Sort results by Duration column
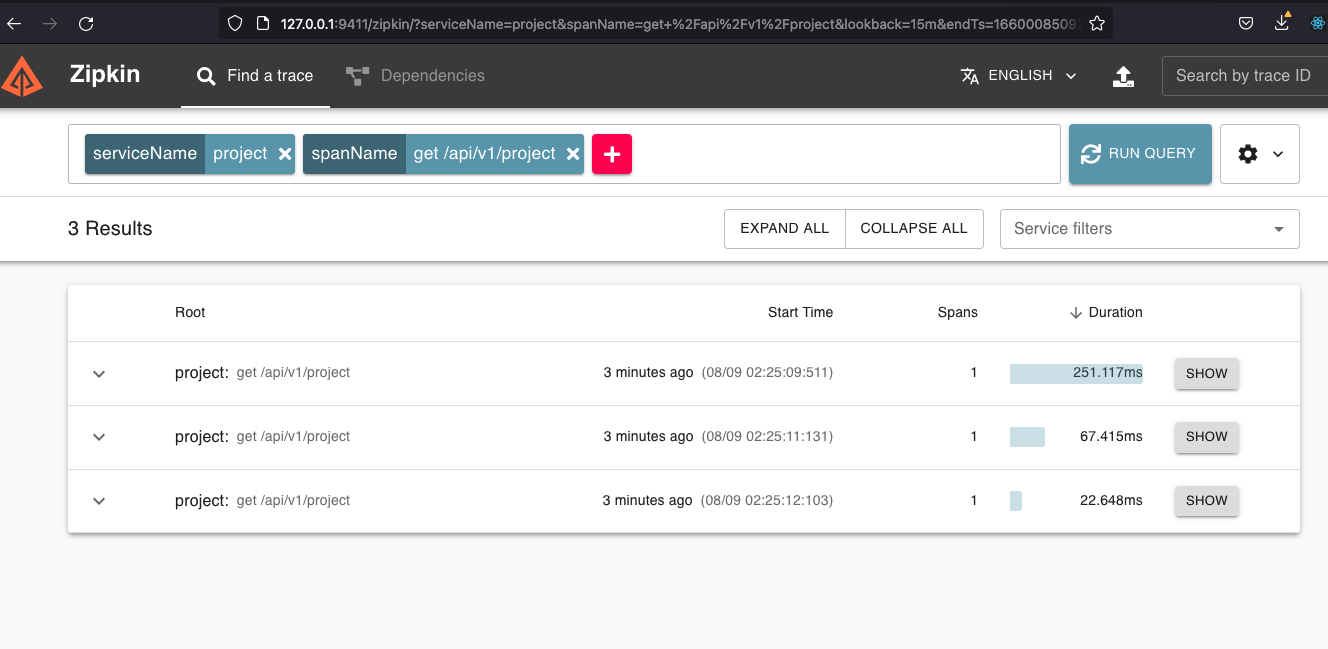The image size is (1328, 649). [1106, 313]
